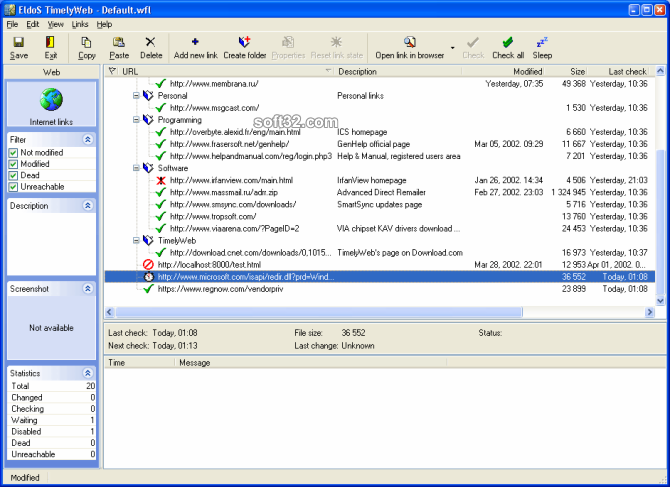Screen dimensions: 670x487
Task: Sort by the Last check column header
Action: click(x=618, y=71)
